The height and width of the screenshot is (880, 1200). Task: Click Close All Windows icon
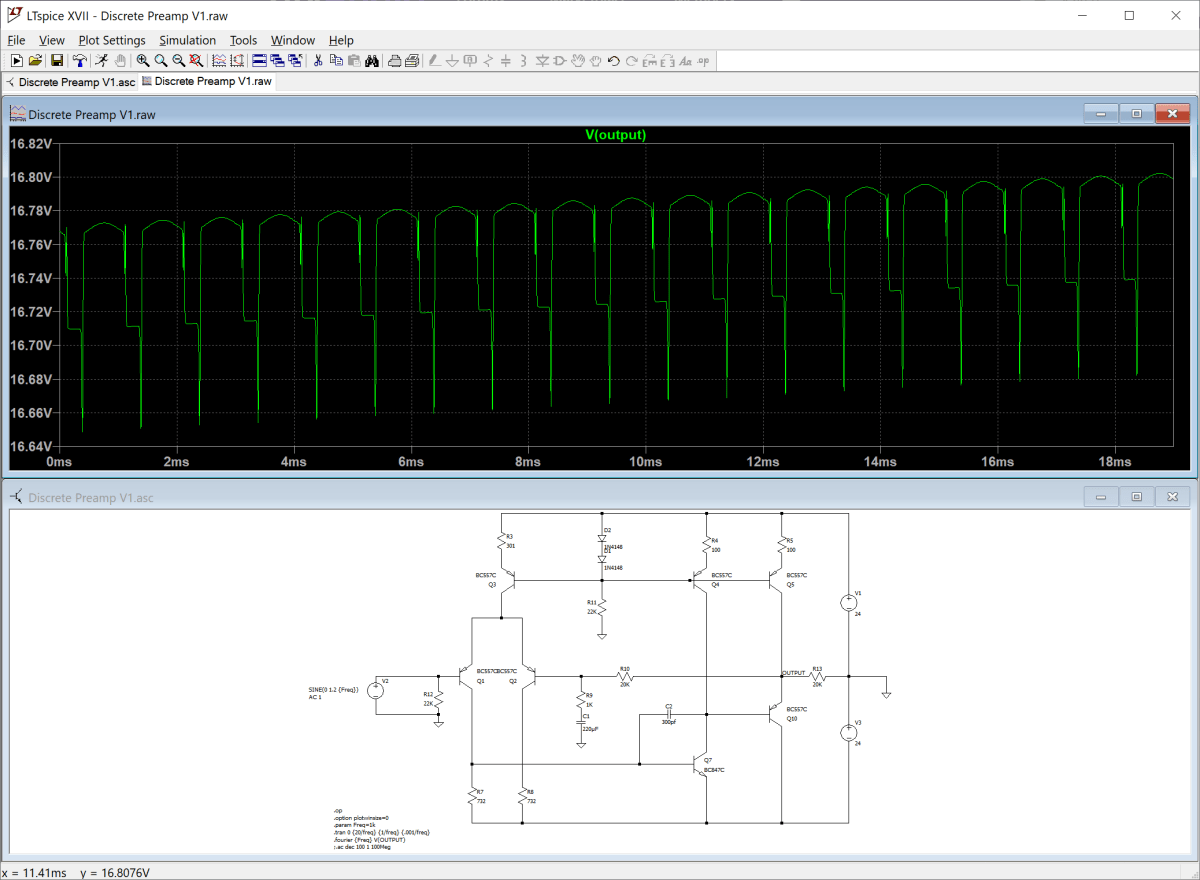[295, 61]
